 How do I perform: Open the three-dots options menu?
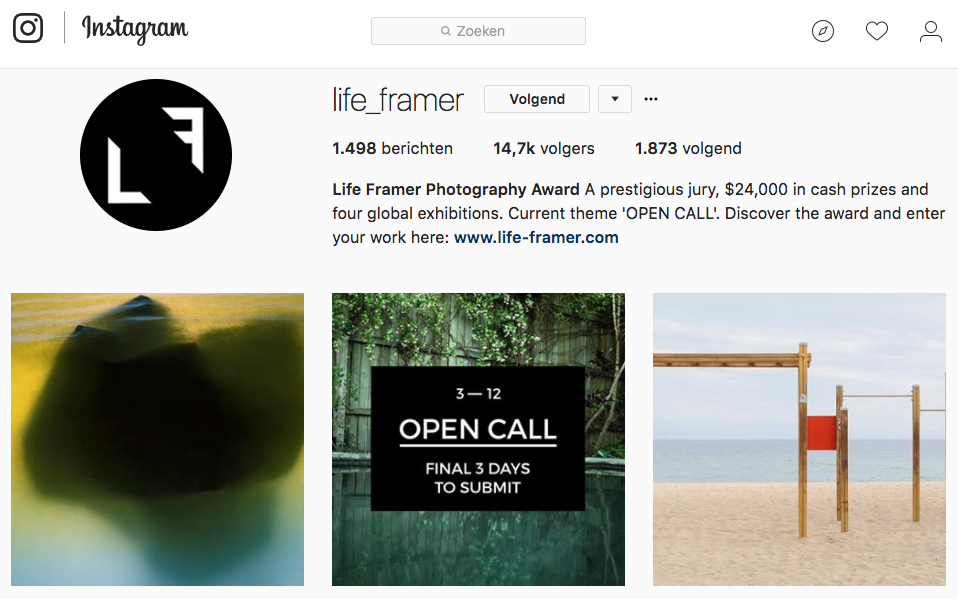click(x=651, y=99)
